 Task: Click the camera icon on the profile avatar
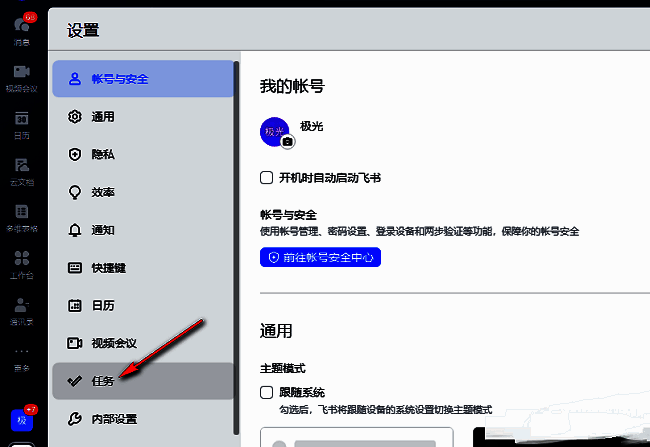[287, 142]
